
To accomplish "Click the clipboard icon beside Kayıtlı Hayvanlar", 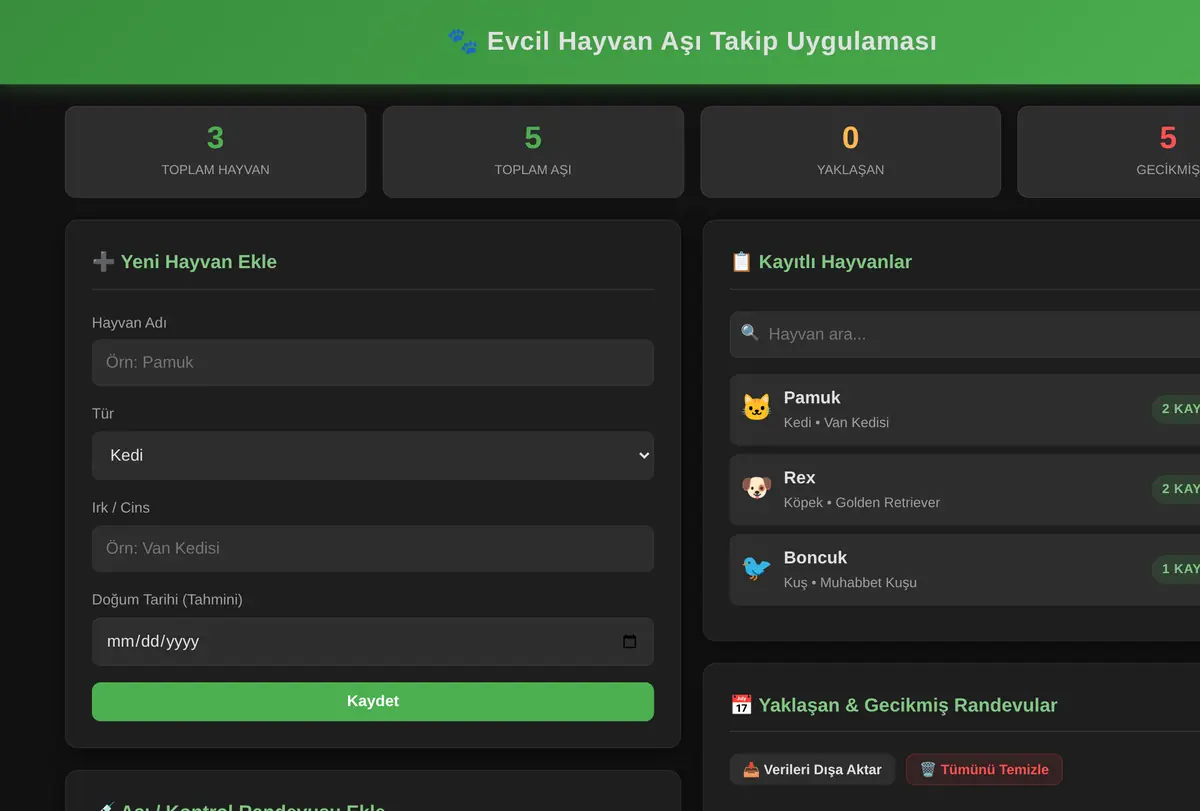I will [x=741, y=262].
